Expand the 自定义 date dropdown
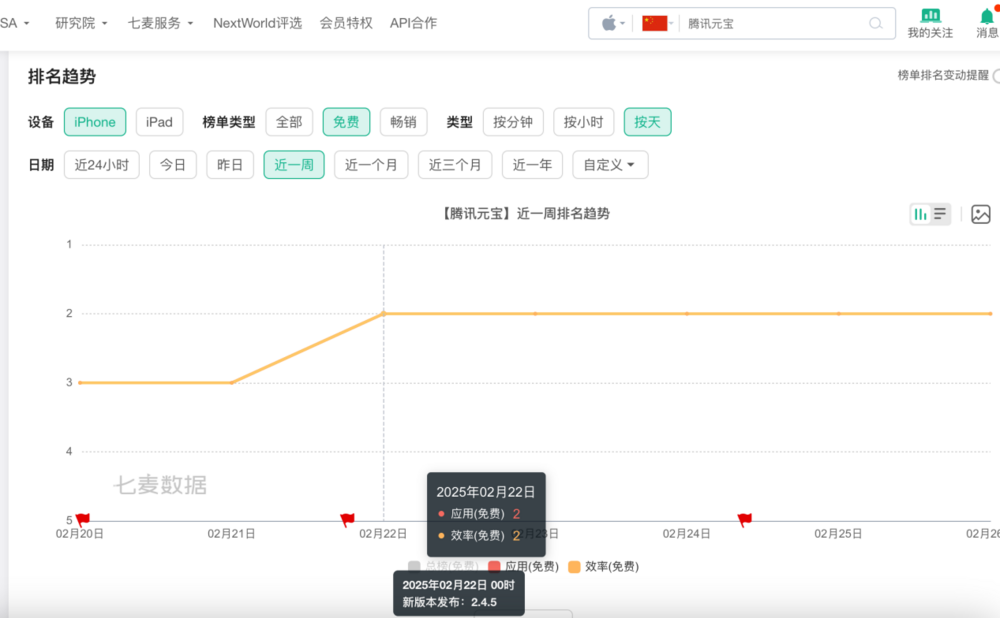 [x=609, y=164]
